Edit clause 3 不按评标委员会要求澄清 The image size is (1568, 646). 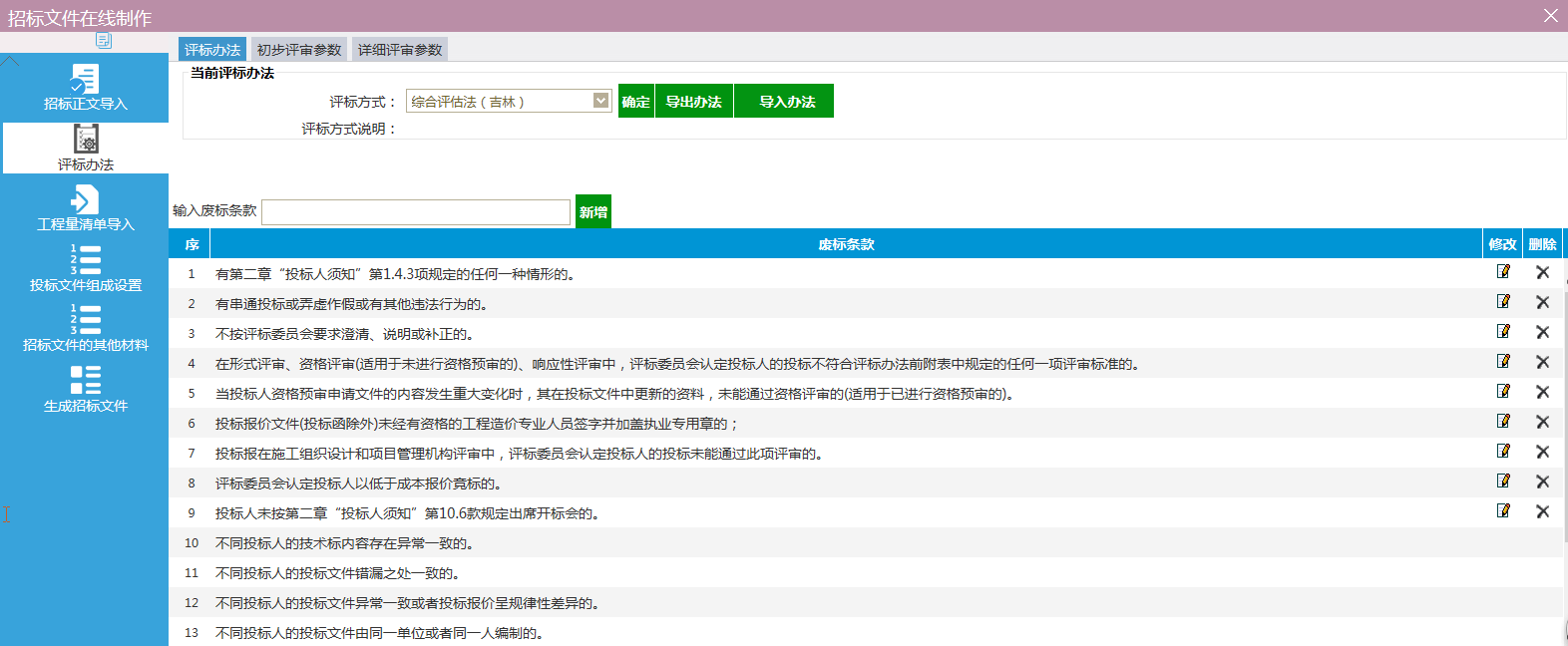[x=1503, y=332]
